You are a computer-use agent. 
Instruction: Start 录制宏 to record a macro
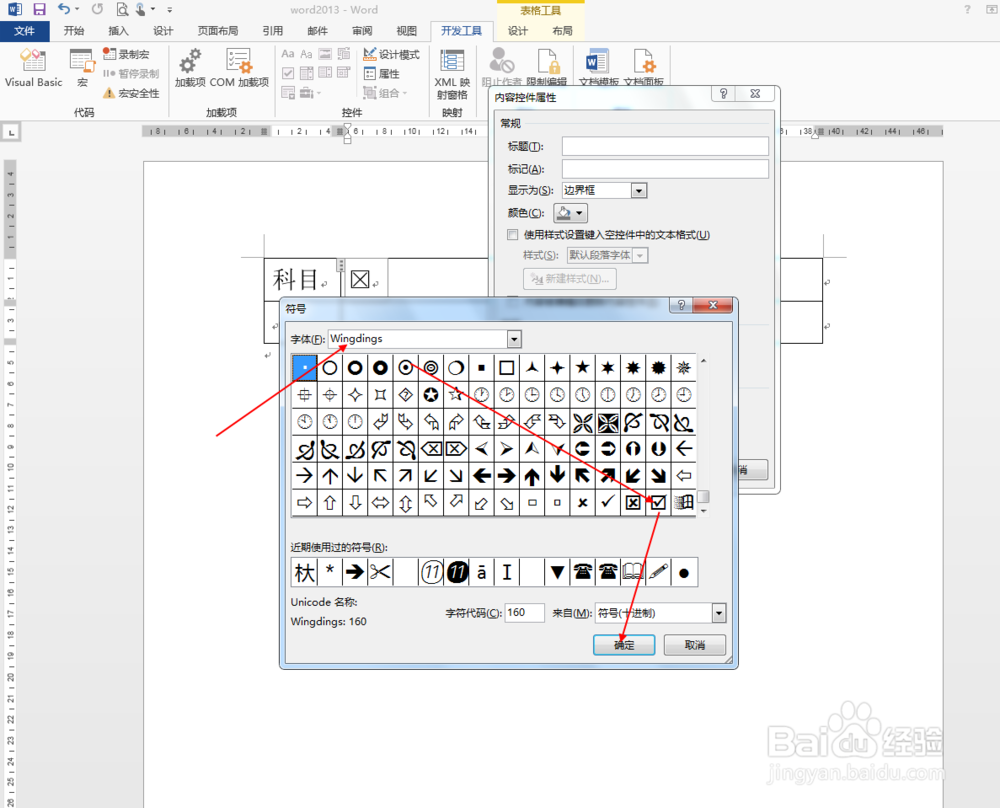coord(128,55)
